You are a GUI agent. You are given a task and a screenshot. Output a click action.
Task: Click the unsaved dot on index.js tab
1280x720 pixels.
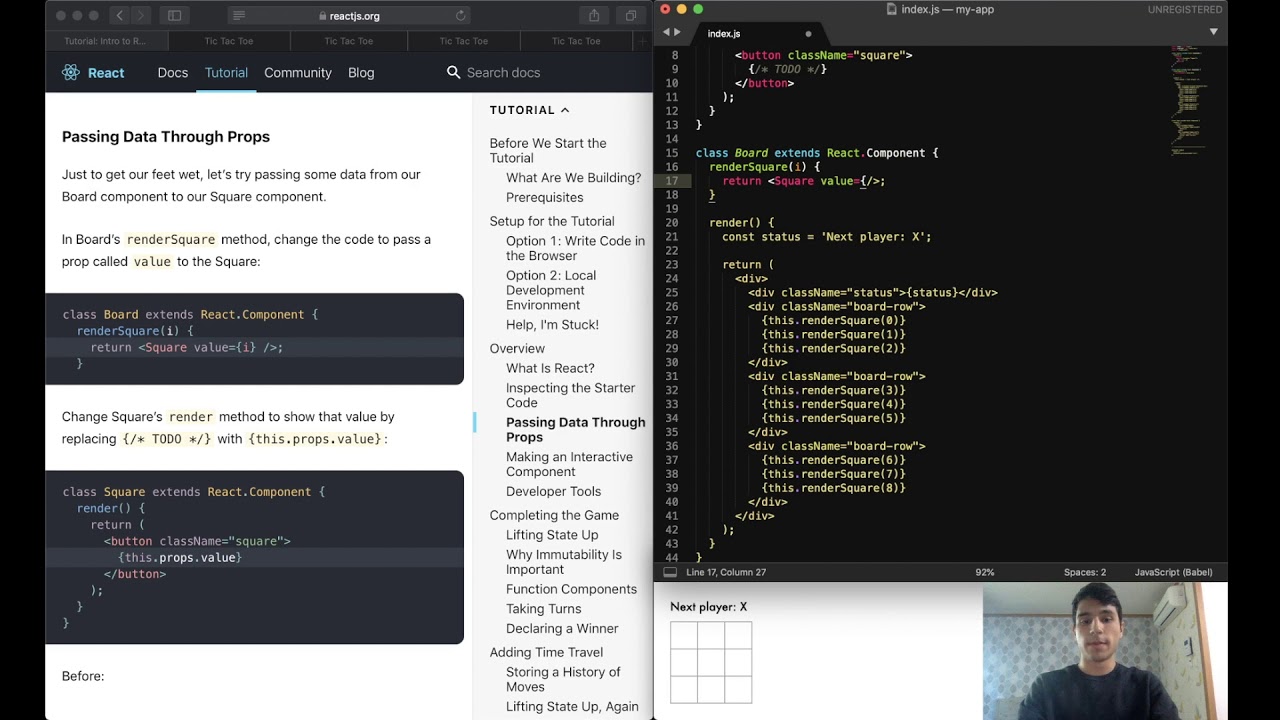point(808,34)
